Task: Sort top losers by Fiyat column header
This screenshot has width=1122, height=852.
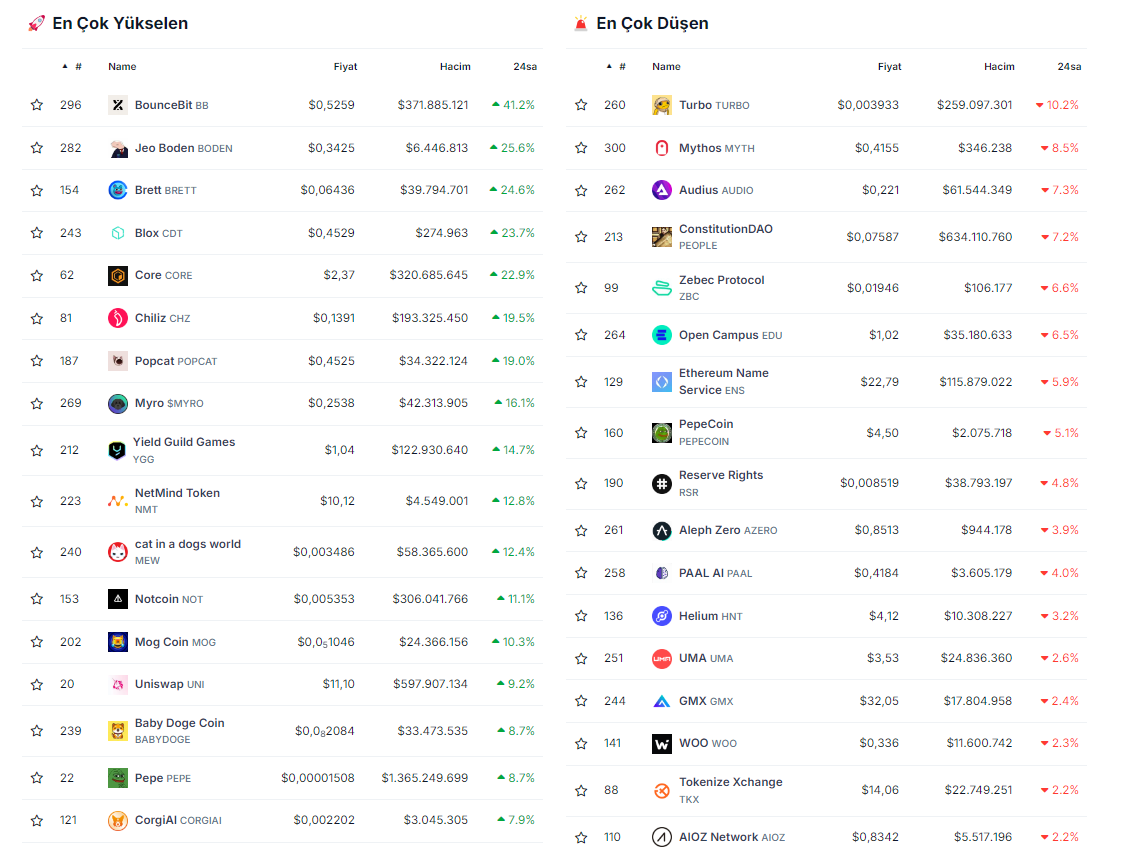Action: pos(889,67)
